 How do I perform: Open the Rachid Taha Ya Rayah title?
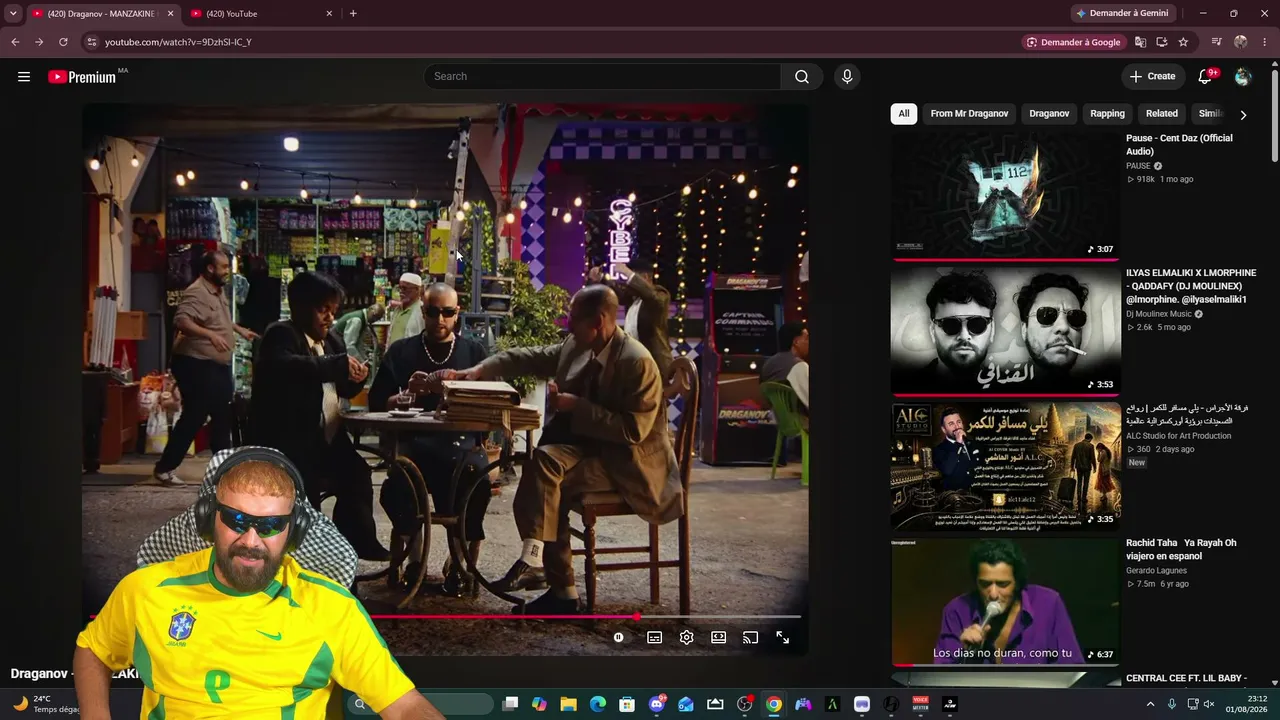click(1181, 550)
